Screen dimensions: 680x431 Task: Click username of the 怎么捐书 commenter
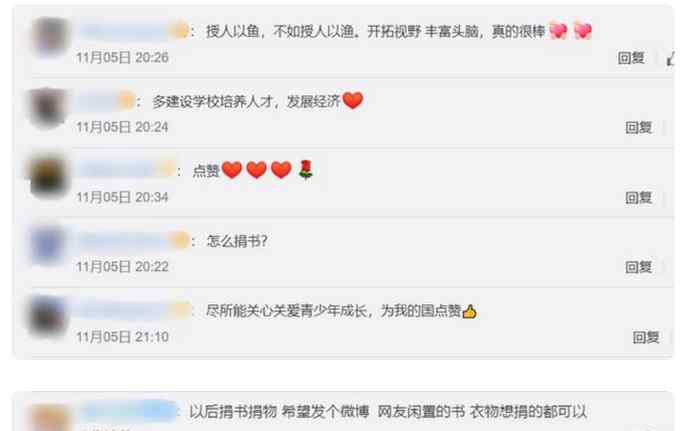(x=125, y=241)
